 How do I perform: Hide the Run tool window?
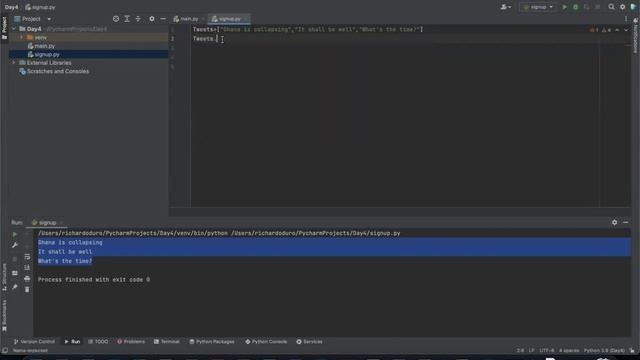coord(625,222)
